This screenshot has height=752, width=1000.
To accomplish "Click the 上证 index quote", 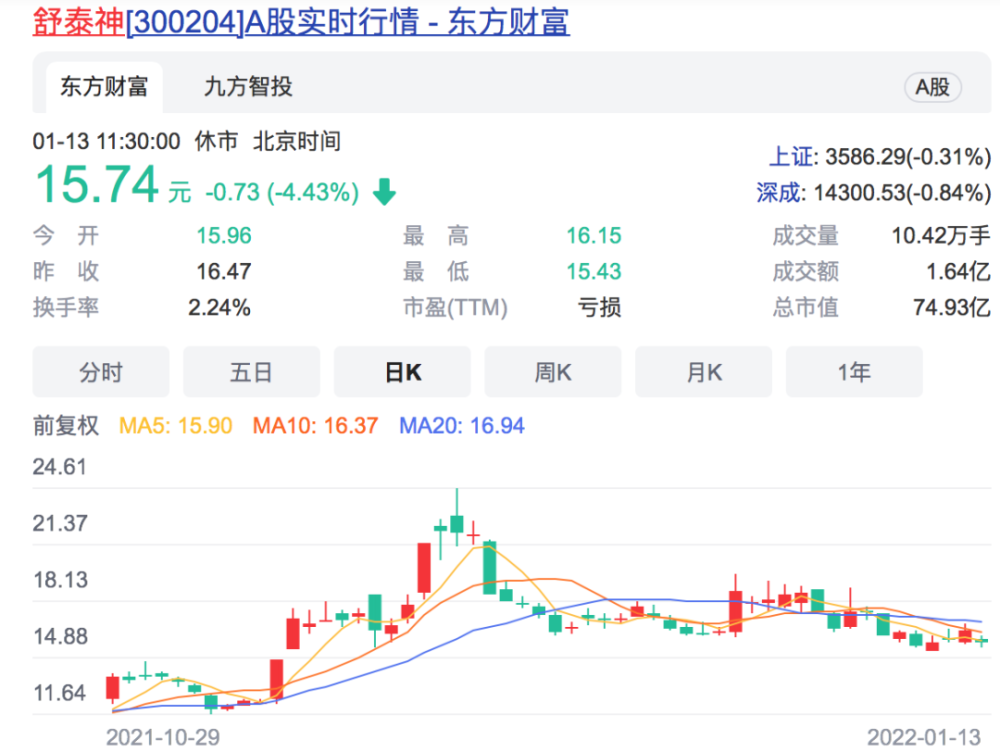I will click(x=880, y=156).
